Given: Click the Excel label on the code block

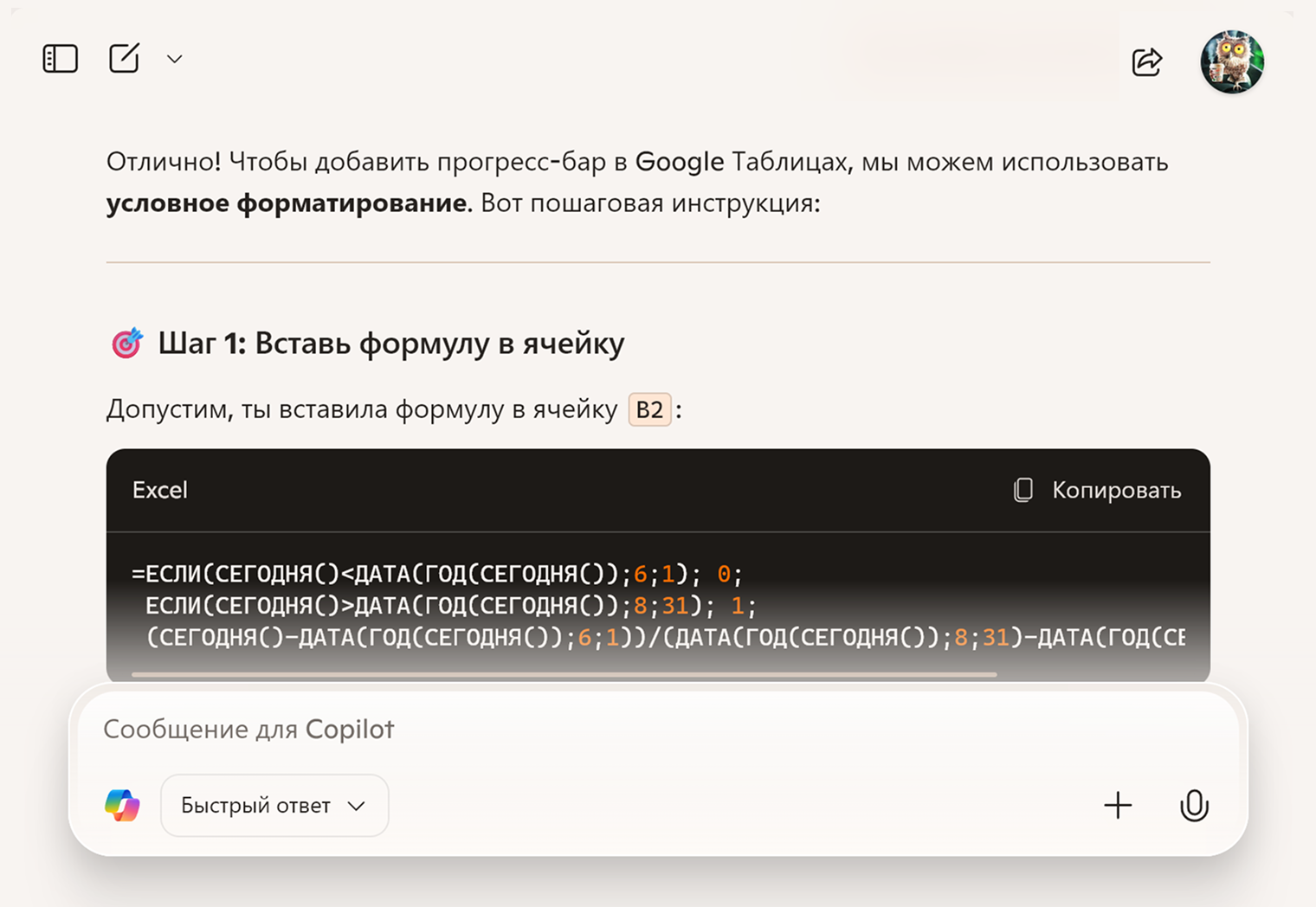Looking at the screenshot, I should [160, 490].
